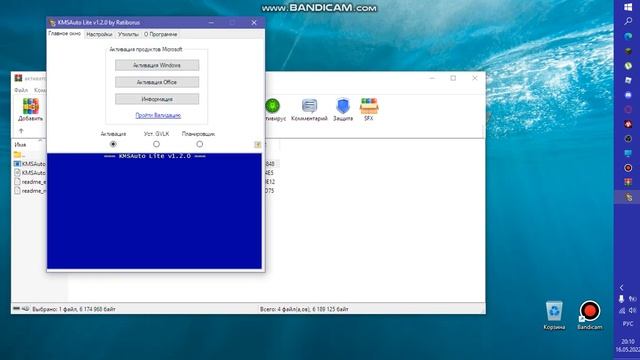Click KMSAuto Lite title bar icon

52,22
